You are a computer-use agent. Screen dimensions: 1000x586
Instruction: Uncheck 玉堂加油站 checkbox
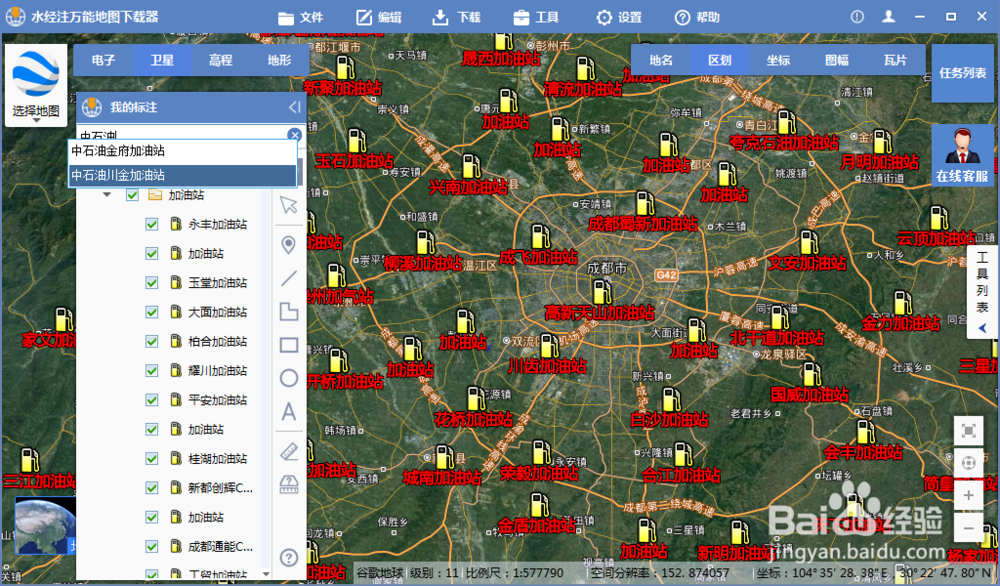tap(152, 282)
